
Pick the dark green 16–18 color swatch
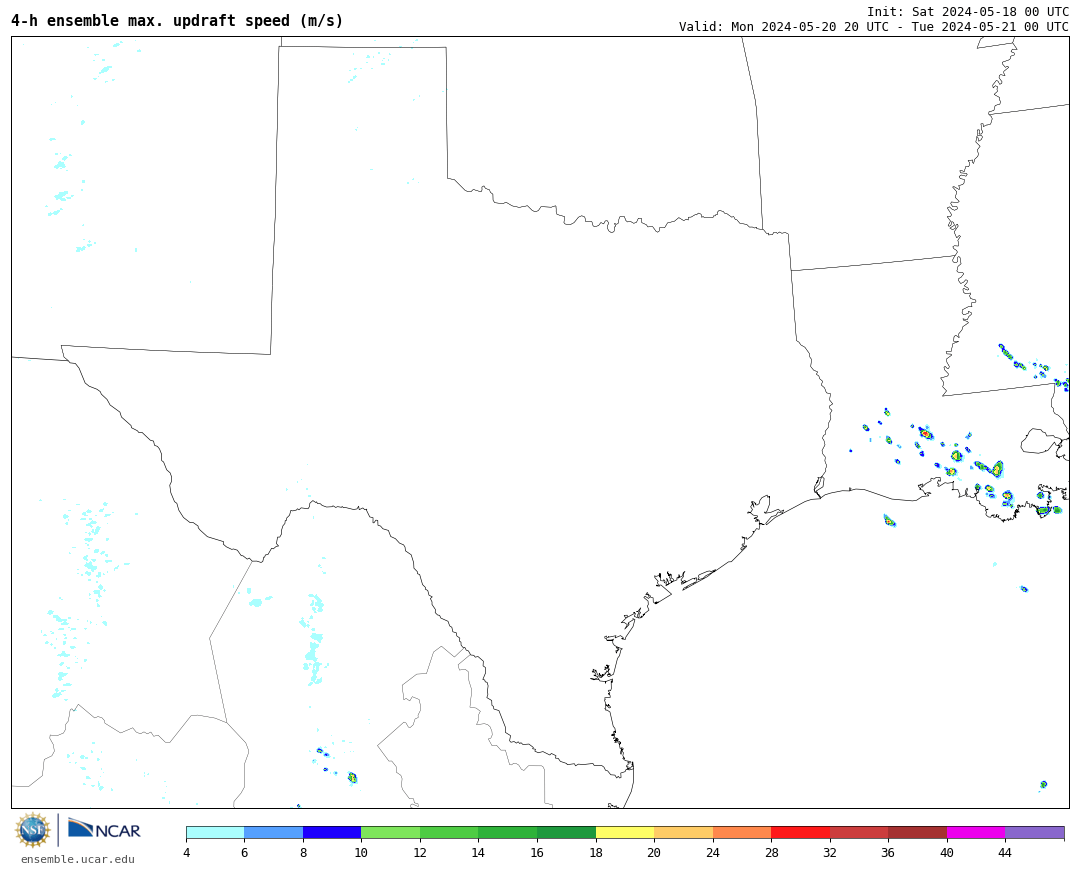point(566,833)
